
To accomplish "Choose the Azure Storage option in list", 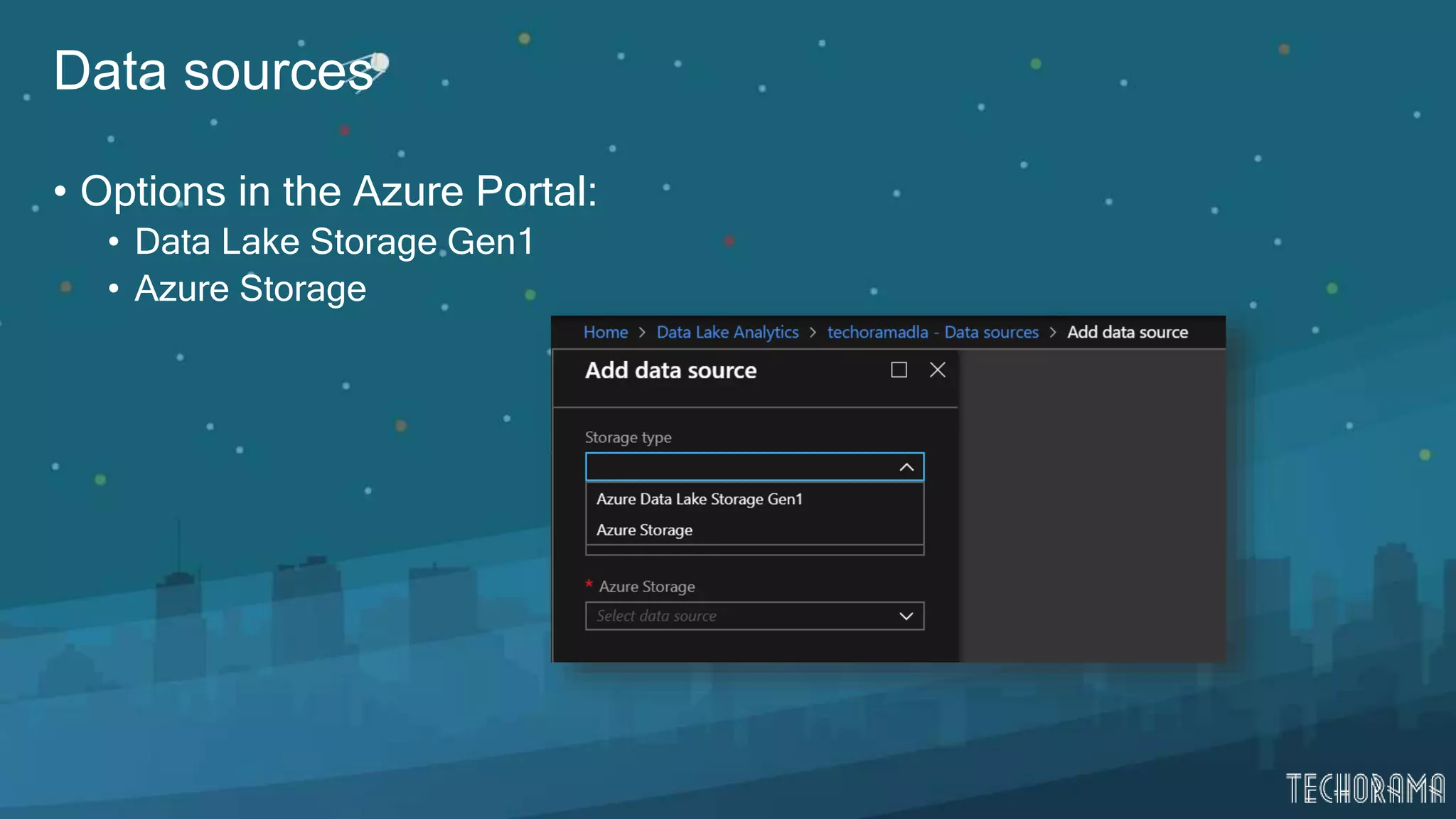I will tap(754, 530).
